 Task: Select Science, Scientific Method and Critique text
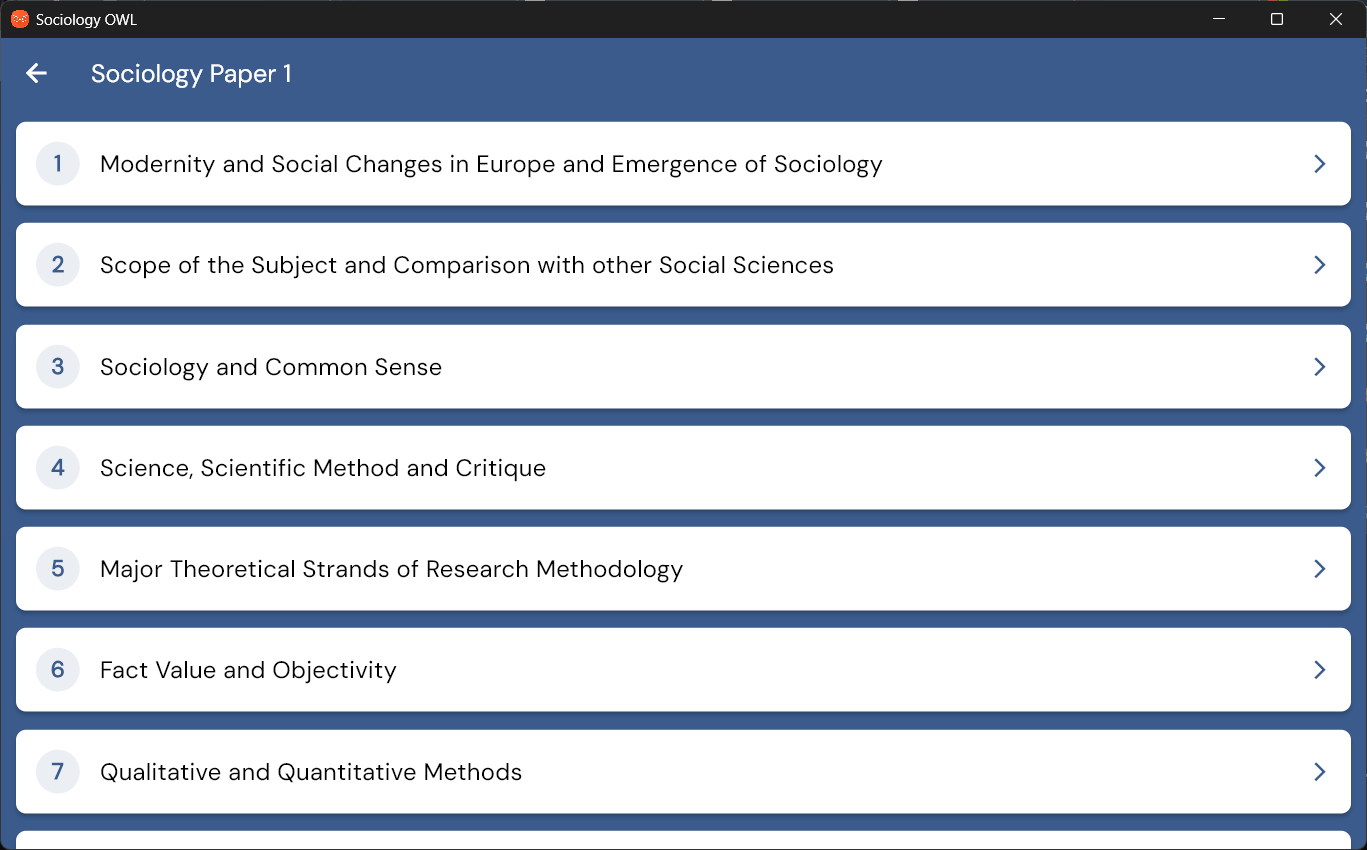(323, 468)
